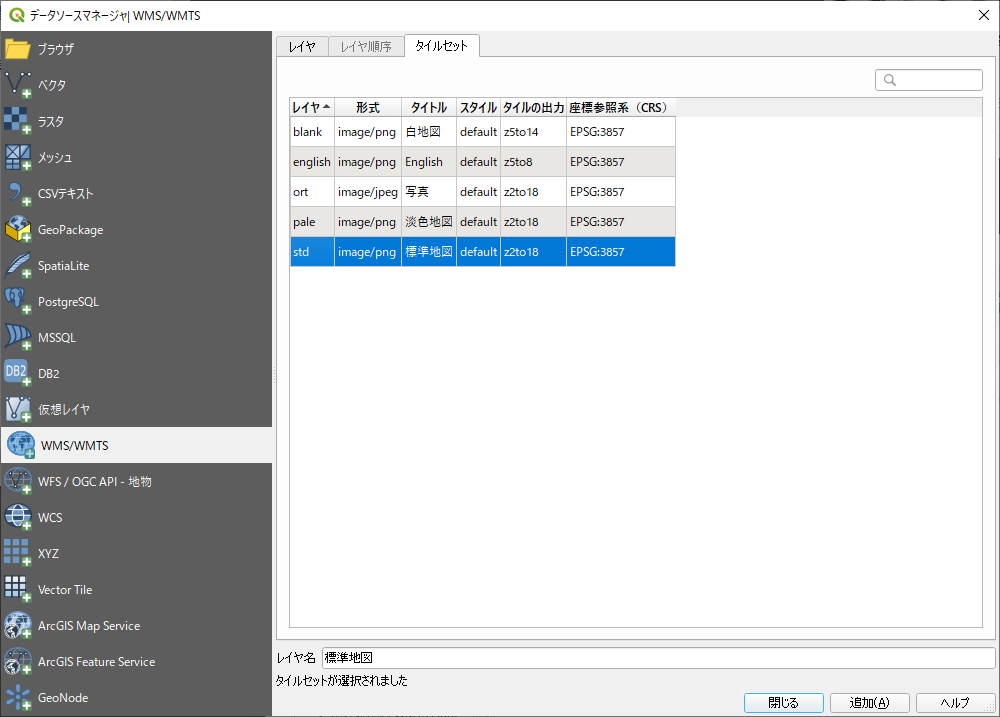This screenshot has width=1000, height=717.
Task: Select the std layer row
Action: (483, 251)
